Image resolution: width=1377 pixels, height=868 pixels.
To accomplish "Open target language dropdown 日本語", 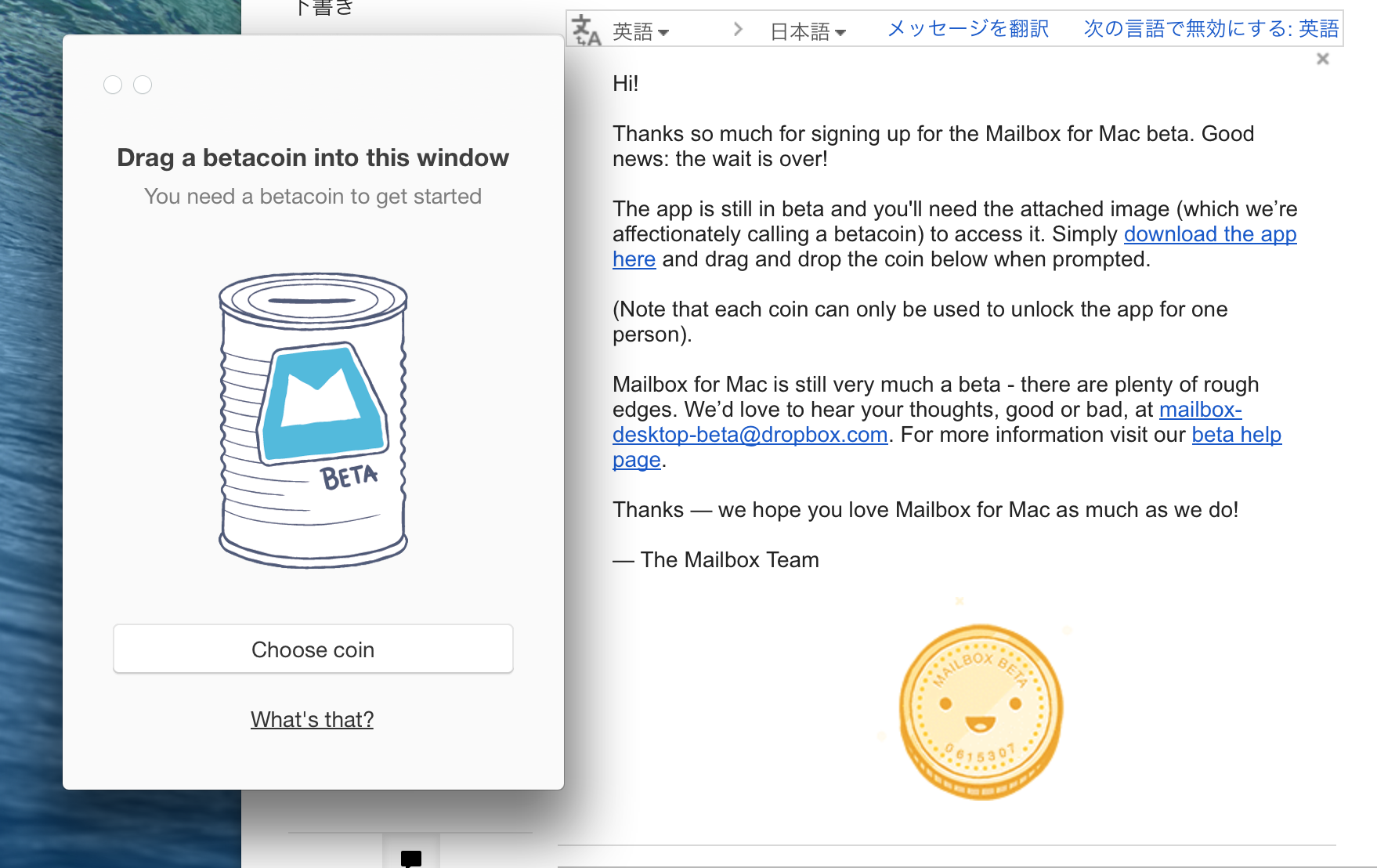I will click(x=808, y=31).
